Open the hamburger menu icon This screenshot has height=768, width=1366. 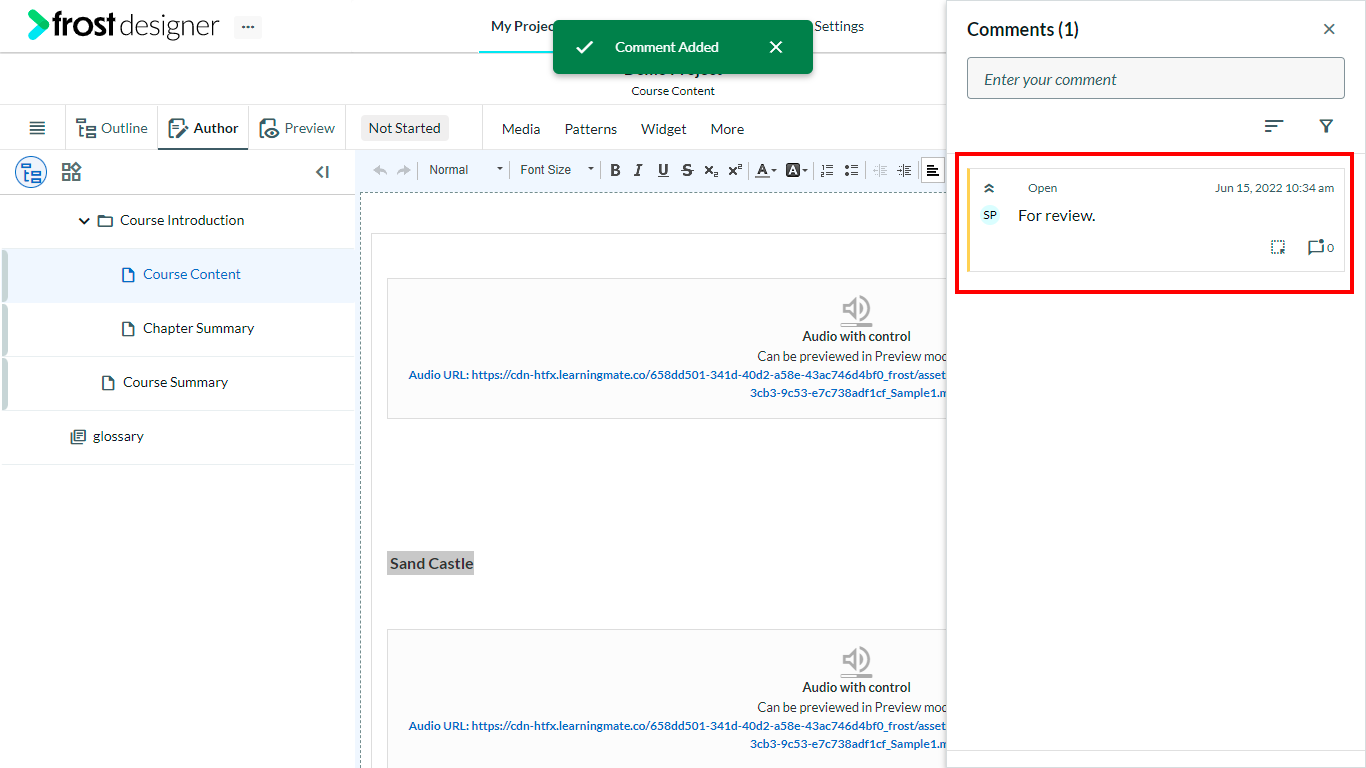click(x=37, y=128)
